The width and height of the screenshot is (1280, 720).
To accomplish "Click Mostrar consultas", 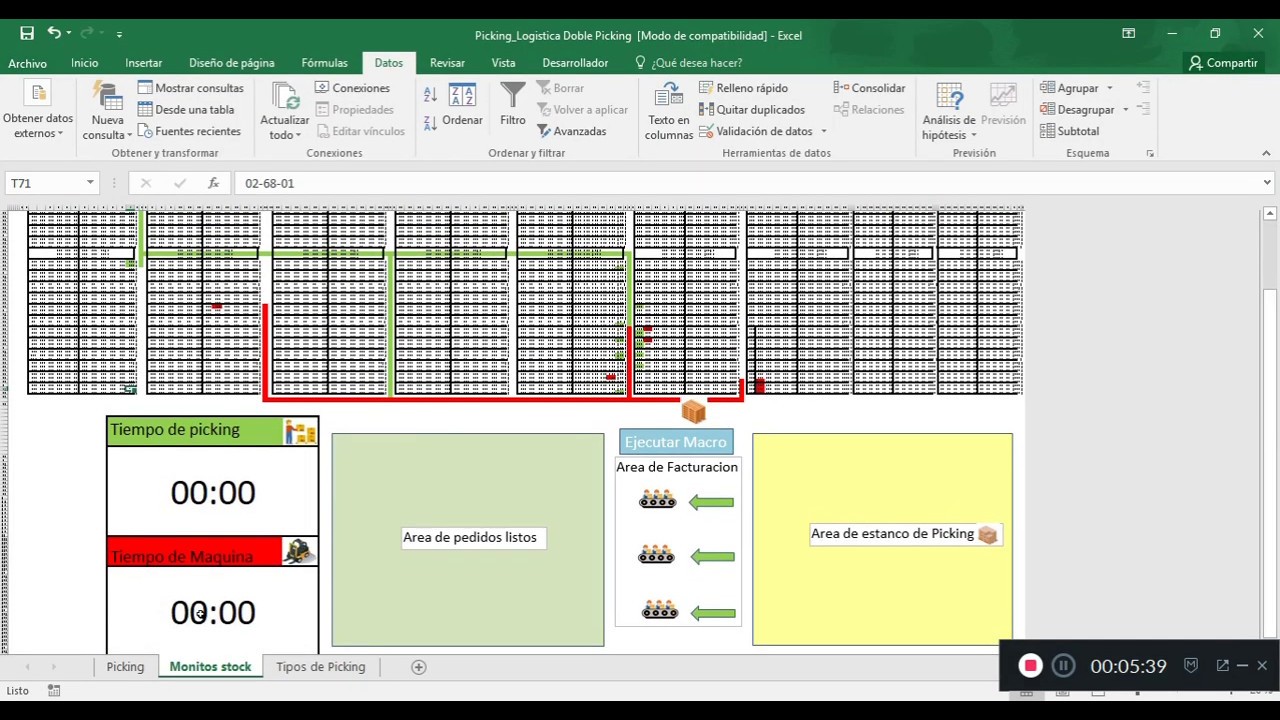I will (191, 88).
